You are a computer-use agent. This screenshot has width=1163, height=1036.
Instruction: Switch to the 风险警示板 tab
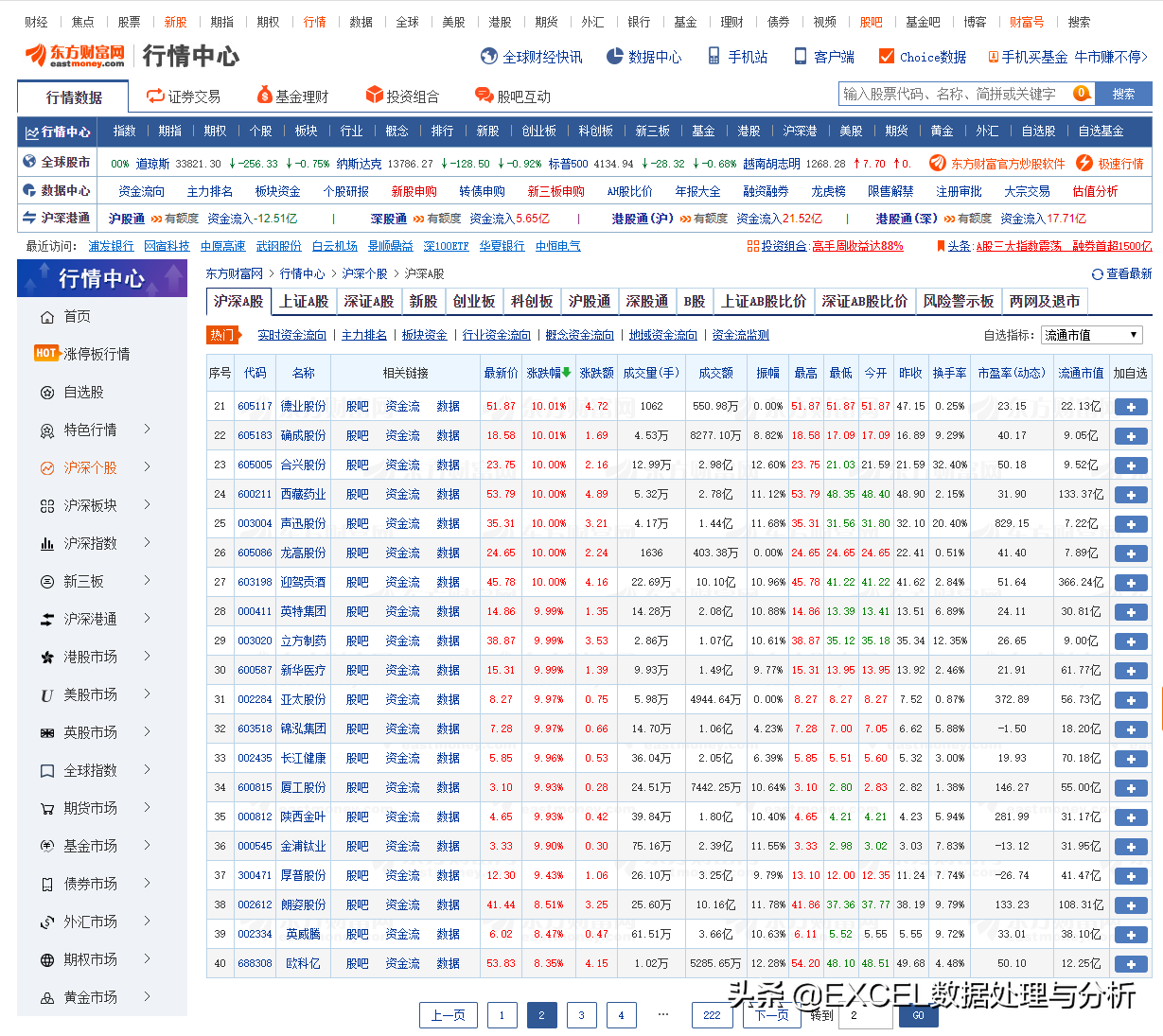pos(959,302)
